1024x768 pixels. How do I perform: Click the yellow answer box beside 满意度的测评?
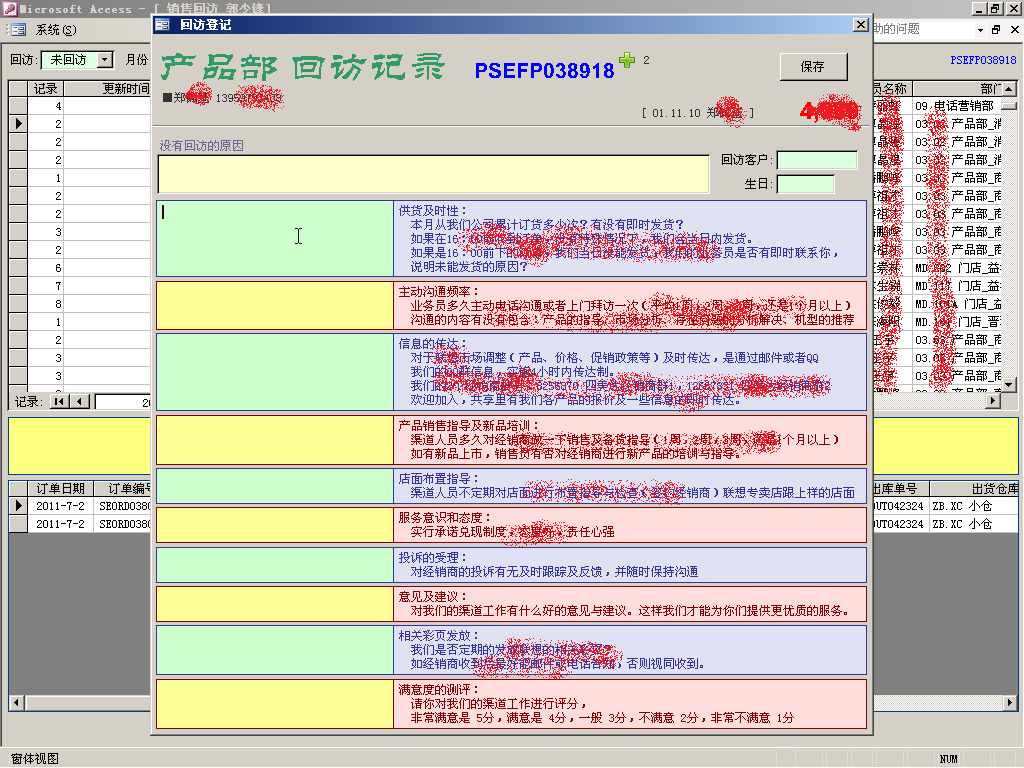click(x=275, y=704)
